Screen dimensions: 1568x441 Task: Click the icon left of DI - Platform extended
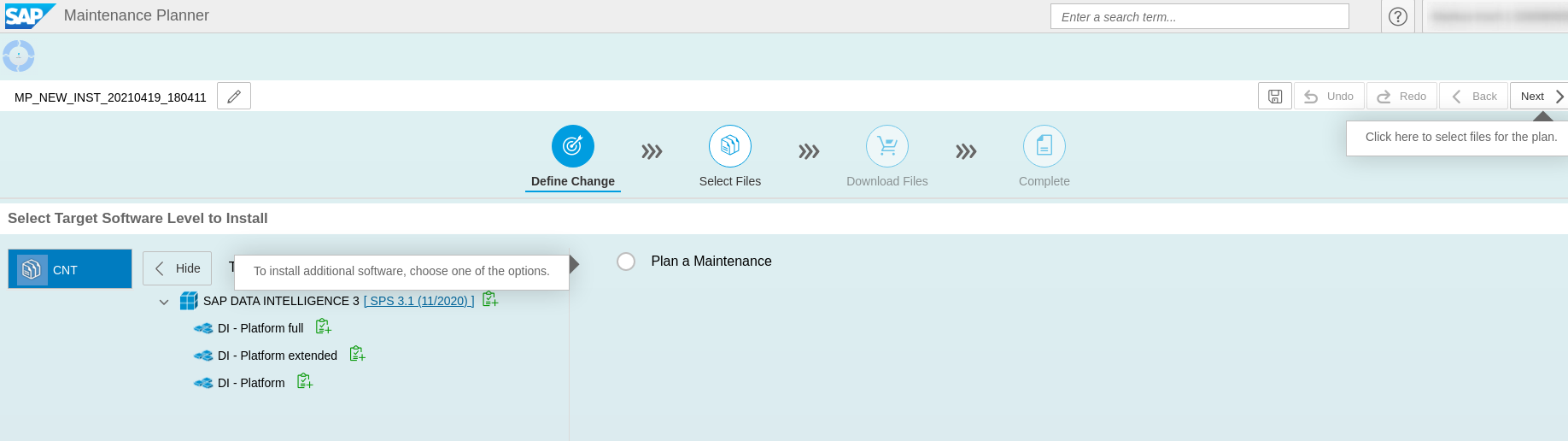pos(203,356)
